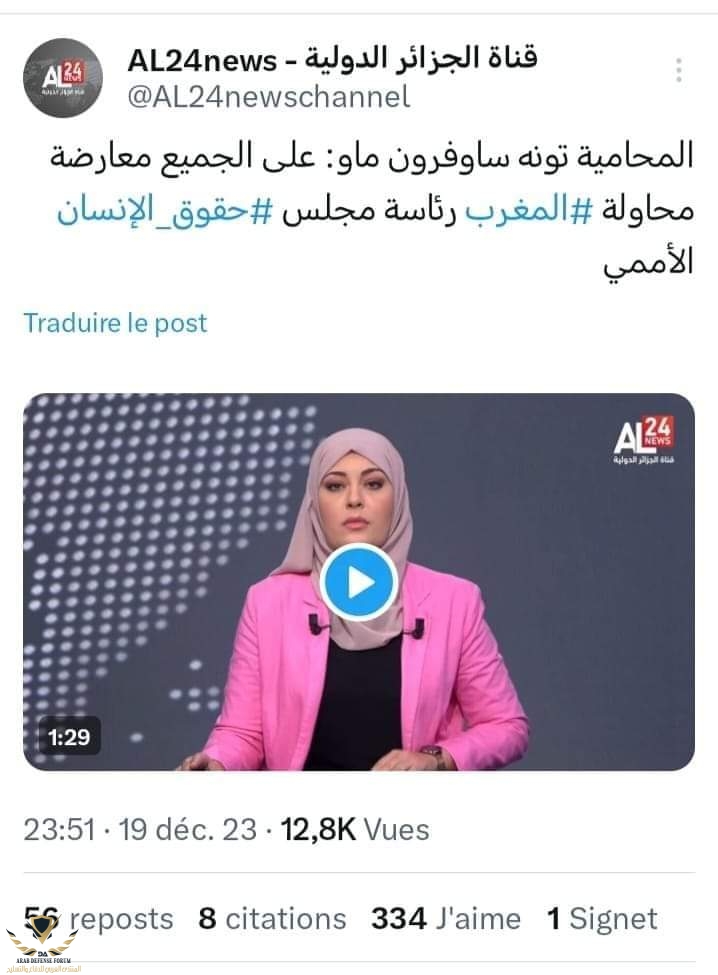The width and height of the screenshot is (718, 975).
Task: Open the video thumbnail of the news anchor
Action: [359, 582]
